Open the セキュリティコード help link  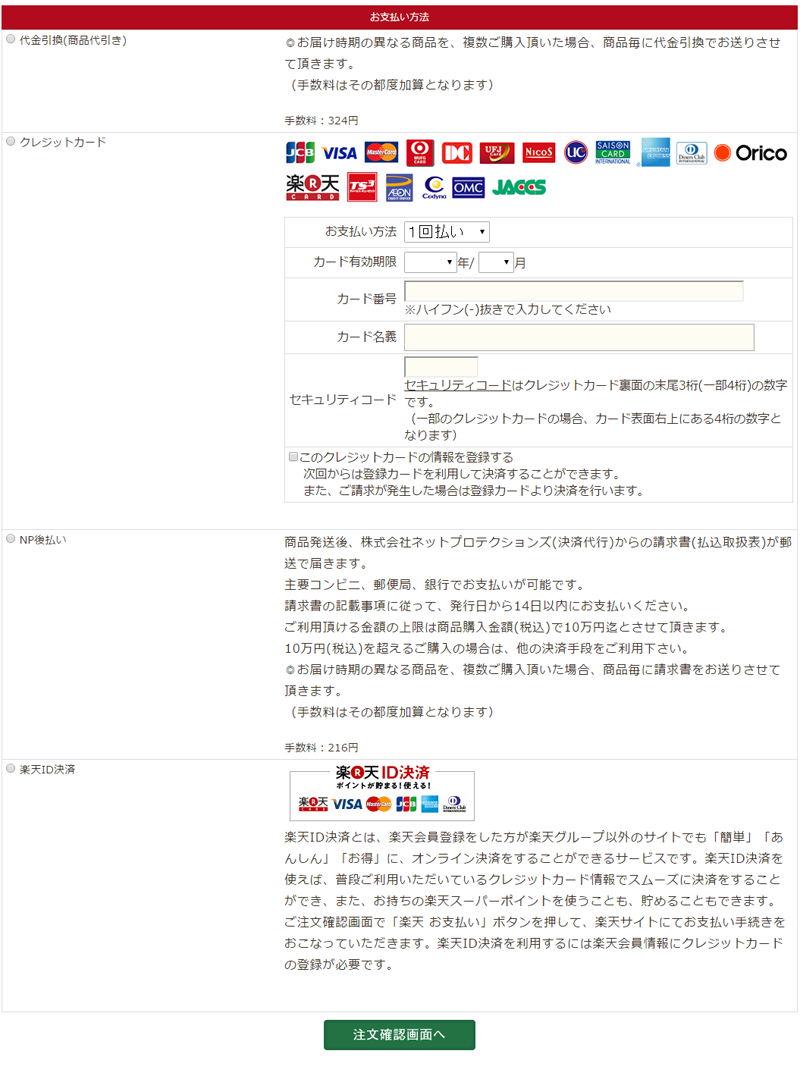pyautogui.click(x=458, y=386)
